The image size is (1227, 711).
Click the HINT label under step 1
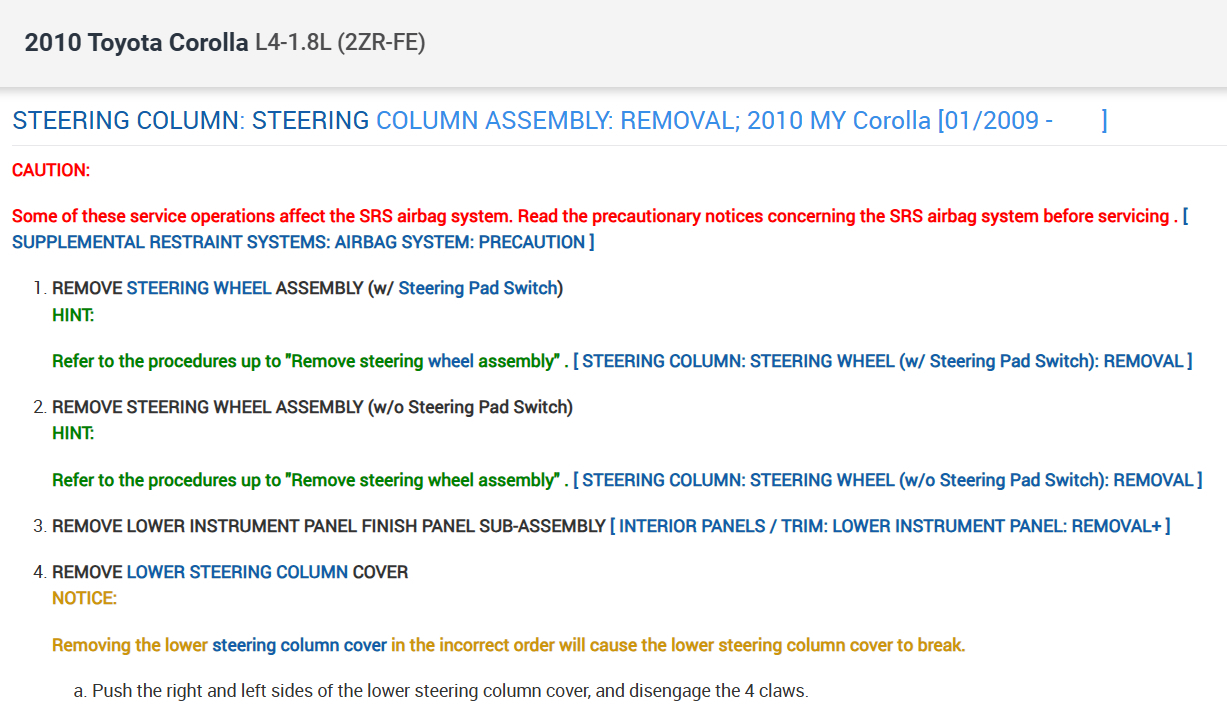tap(73, 315)
